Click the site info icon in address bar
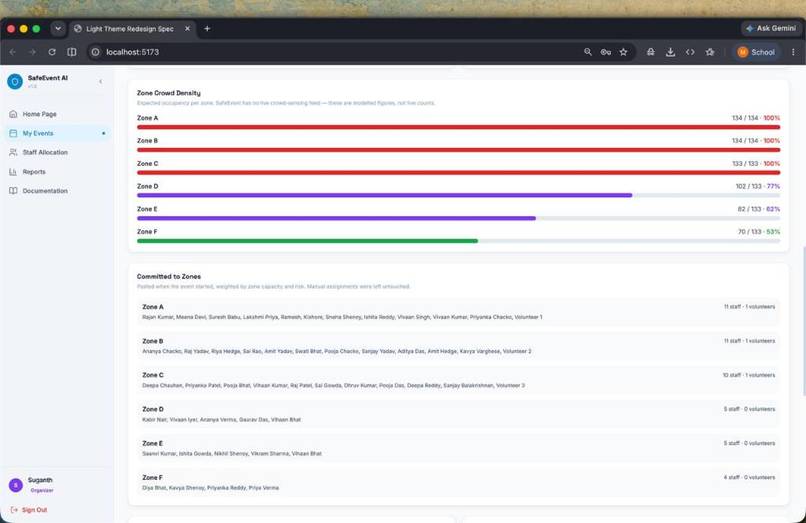 point(96,52)
